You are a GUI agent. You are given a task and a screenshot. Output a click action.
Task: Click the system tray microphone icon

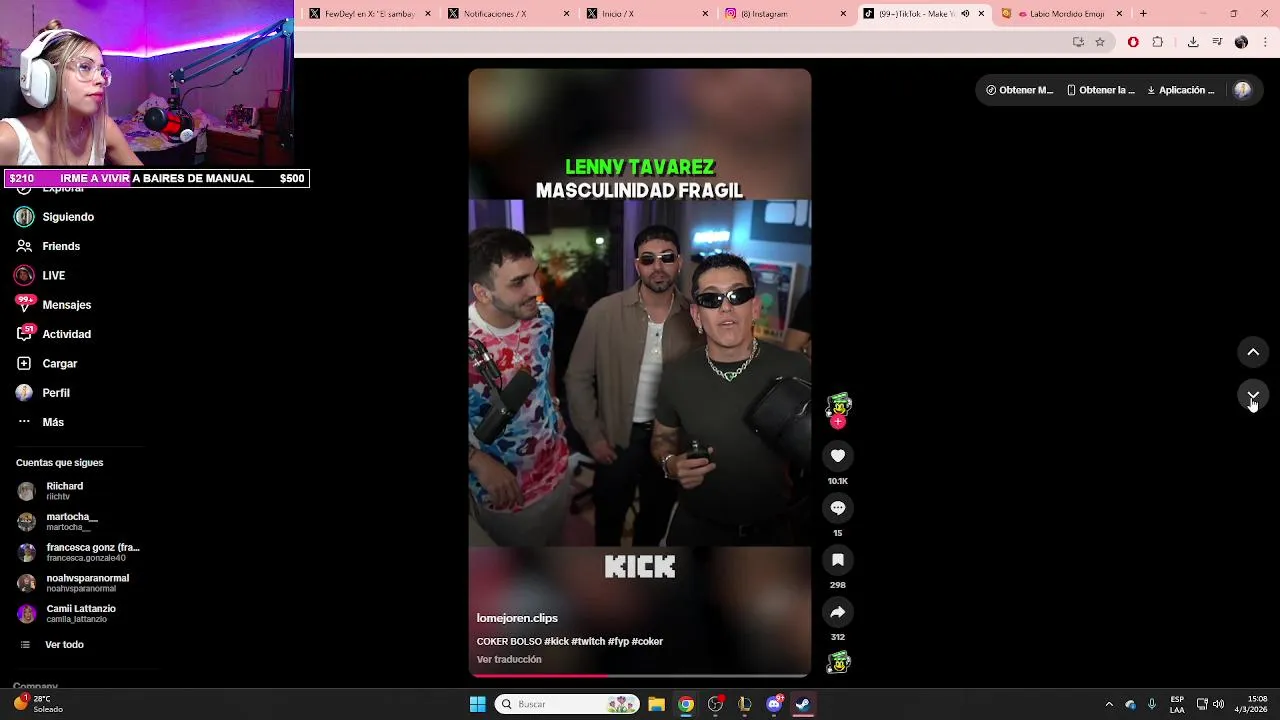click(1152, 704)
